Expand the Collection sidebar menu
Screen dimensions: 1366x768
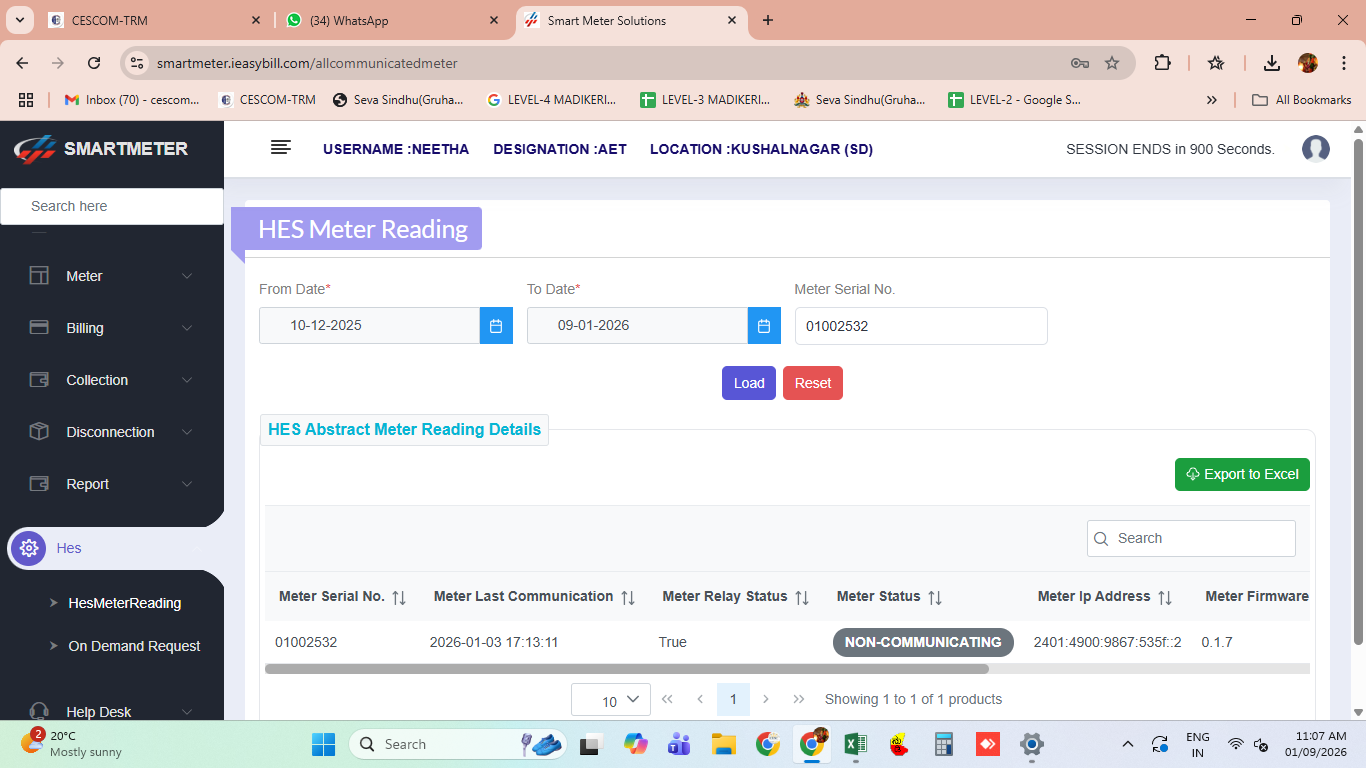[112, 380]
